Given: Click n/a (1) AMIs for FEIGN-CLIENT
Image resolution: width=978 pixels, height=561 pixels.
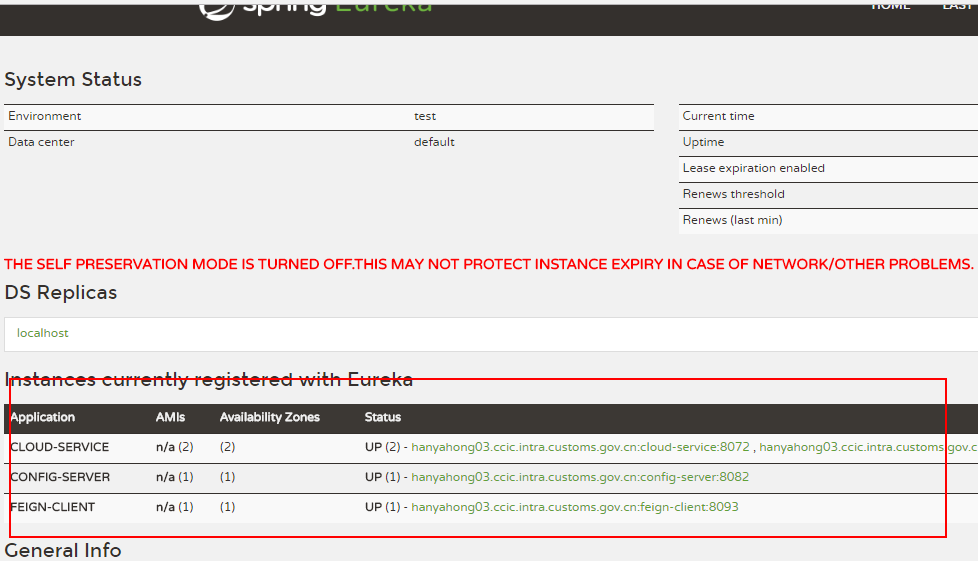Looking at the screenshot, I should click(175, 507).
